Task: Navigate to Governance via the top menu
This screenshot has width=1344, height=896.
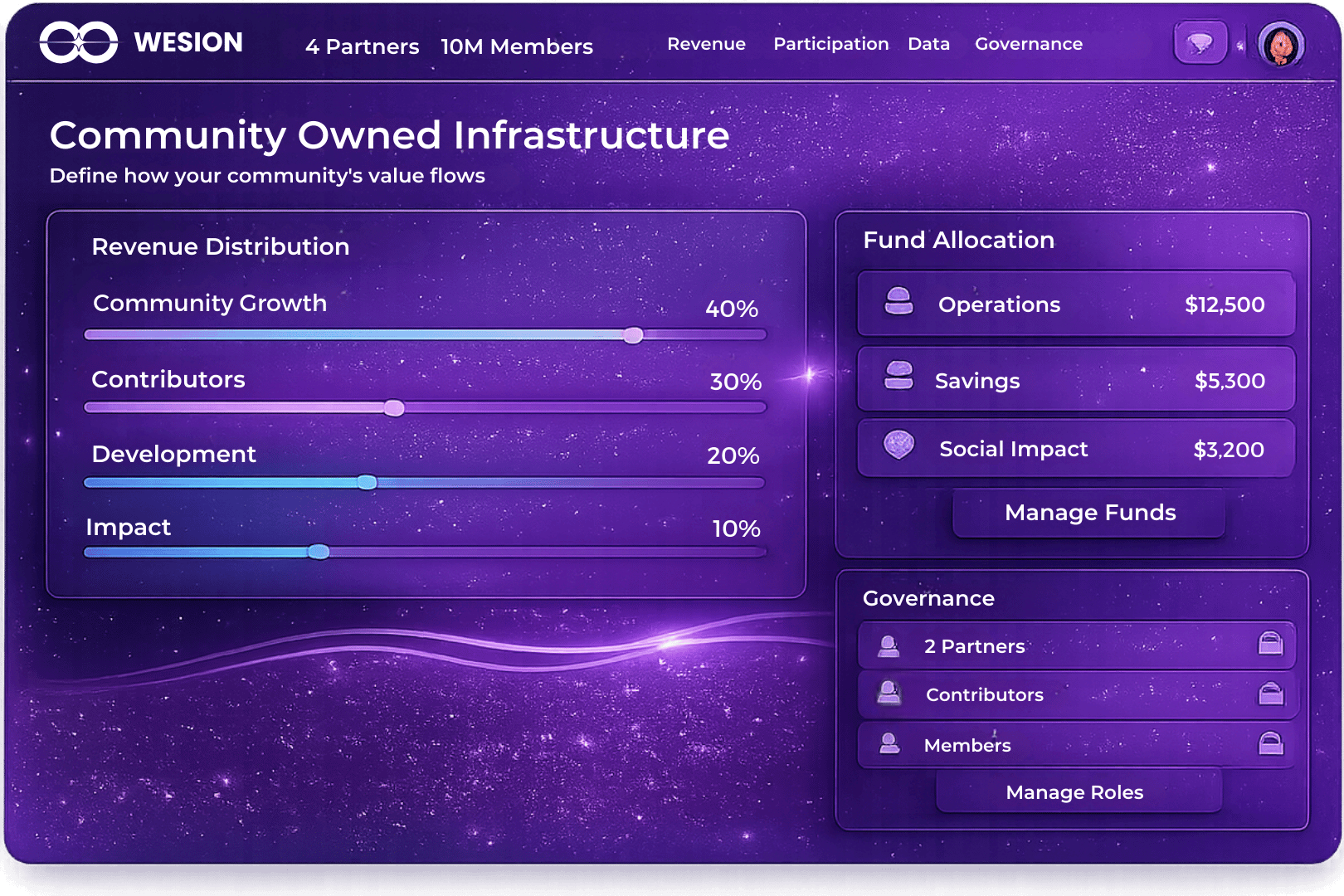Action: pos(1028,44)
